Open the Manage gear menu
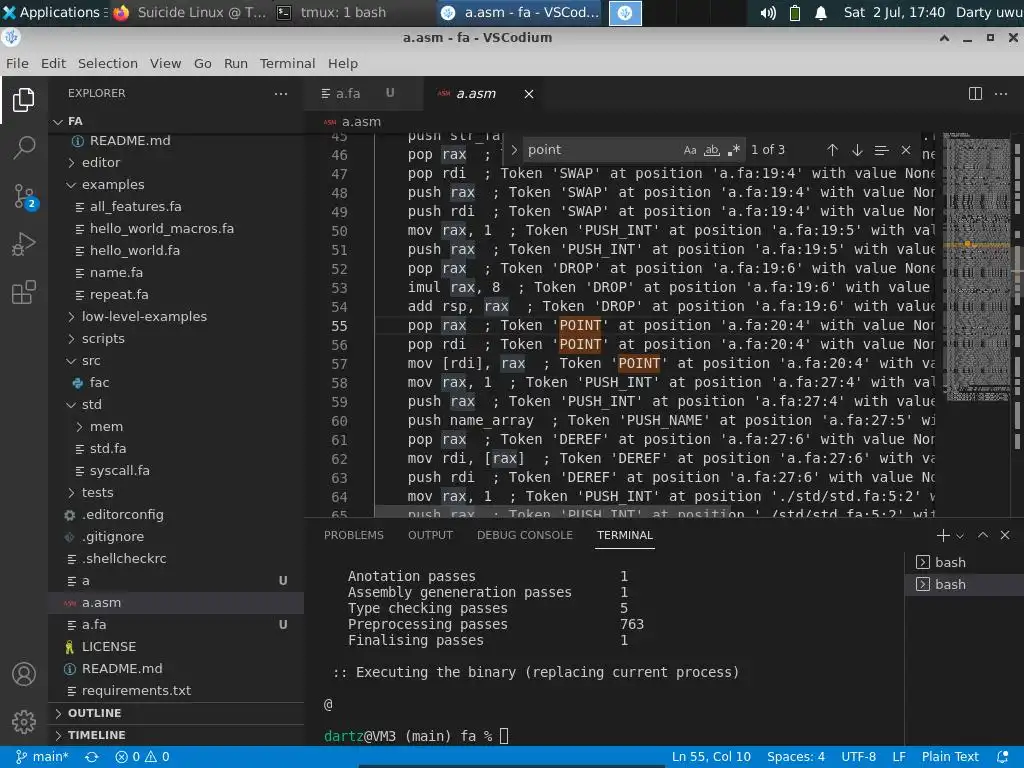This screenshot has height=768, width=1024. [24, 722]
